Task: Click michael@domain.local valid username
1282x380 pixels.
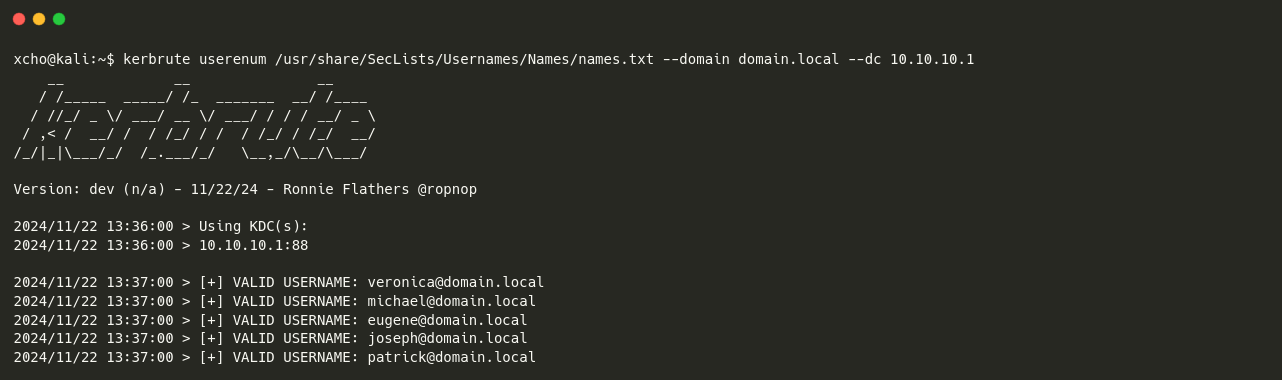Action: [x=452, y=301]
